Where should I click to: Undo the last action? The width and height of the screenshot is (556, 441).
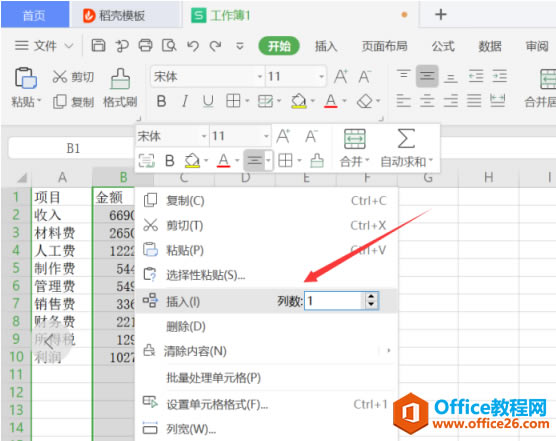pos(193,46)
